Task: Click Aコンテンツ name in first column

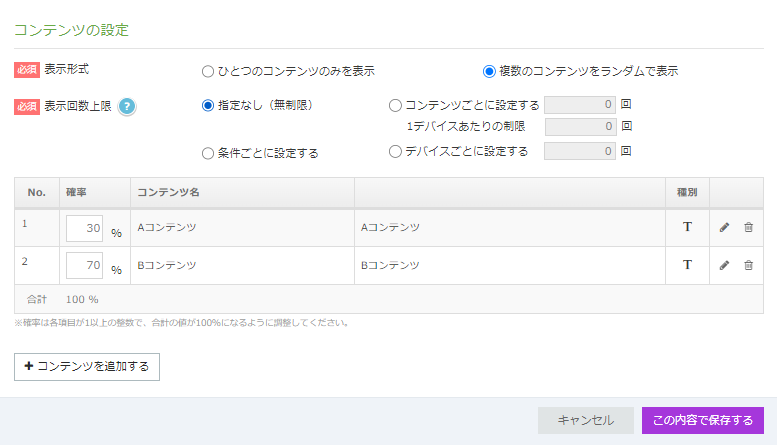Action: coord(167,227)
